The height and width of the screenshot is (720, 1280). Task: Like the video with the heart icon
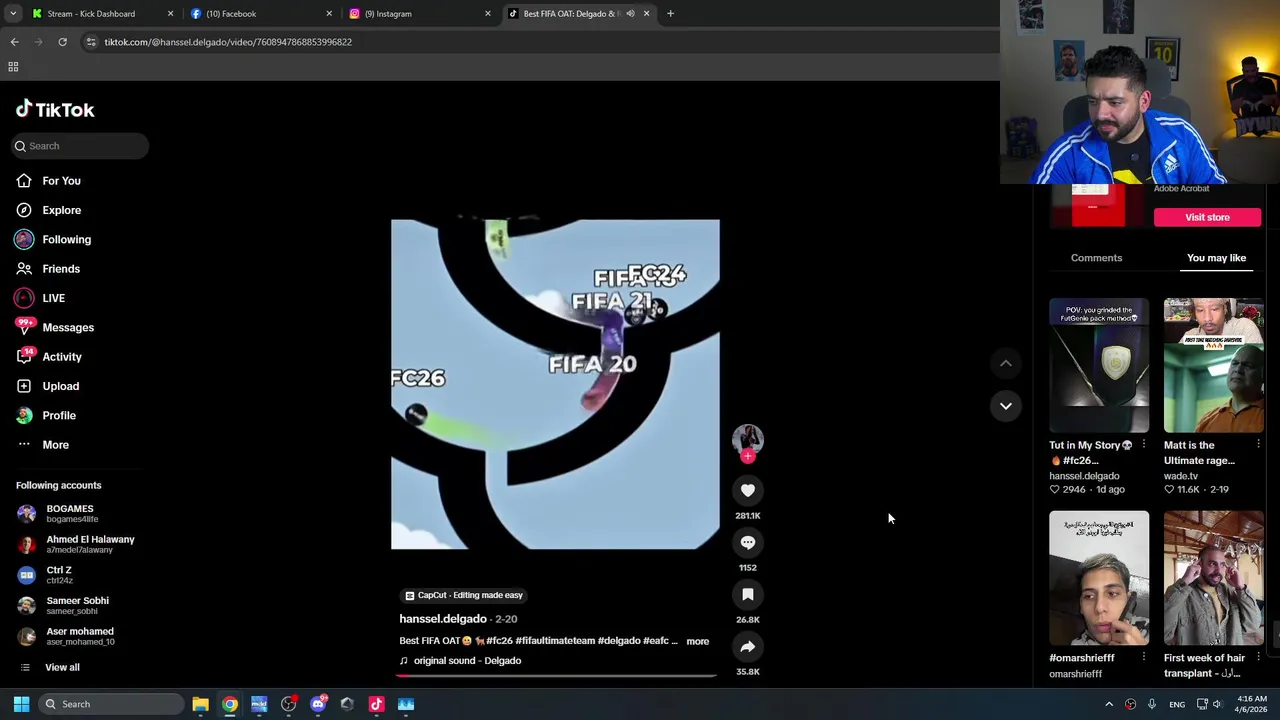(747, 491)
